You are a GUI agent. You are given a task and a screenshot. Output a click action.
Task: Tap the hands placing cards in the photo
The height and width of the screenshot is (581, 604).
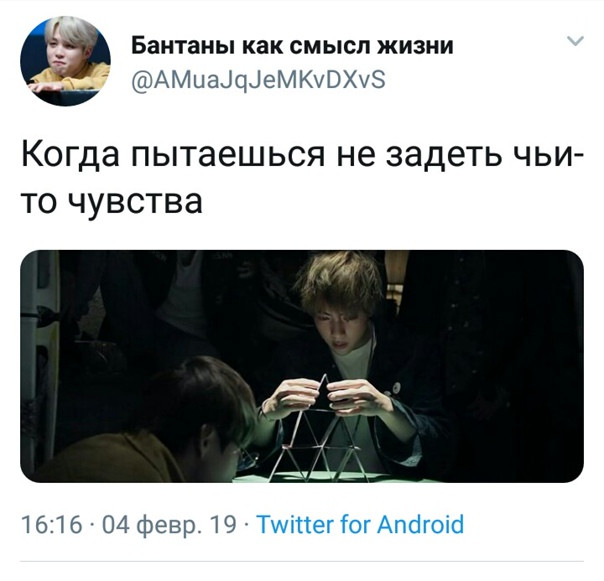[327, 397]
